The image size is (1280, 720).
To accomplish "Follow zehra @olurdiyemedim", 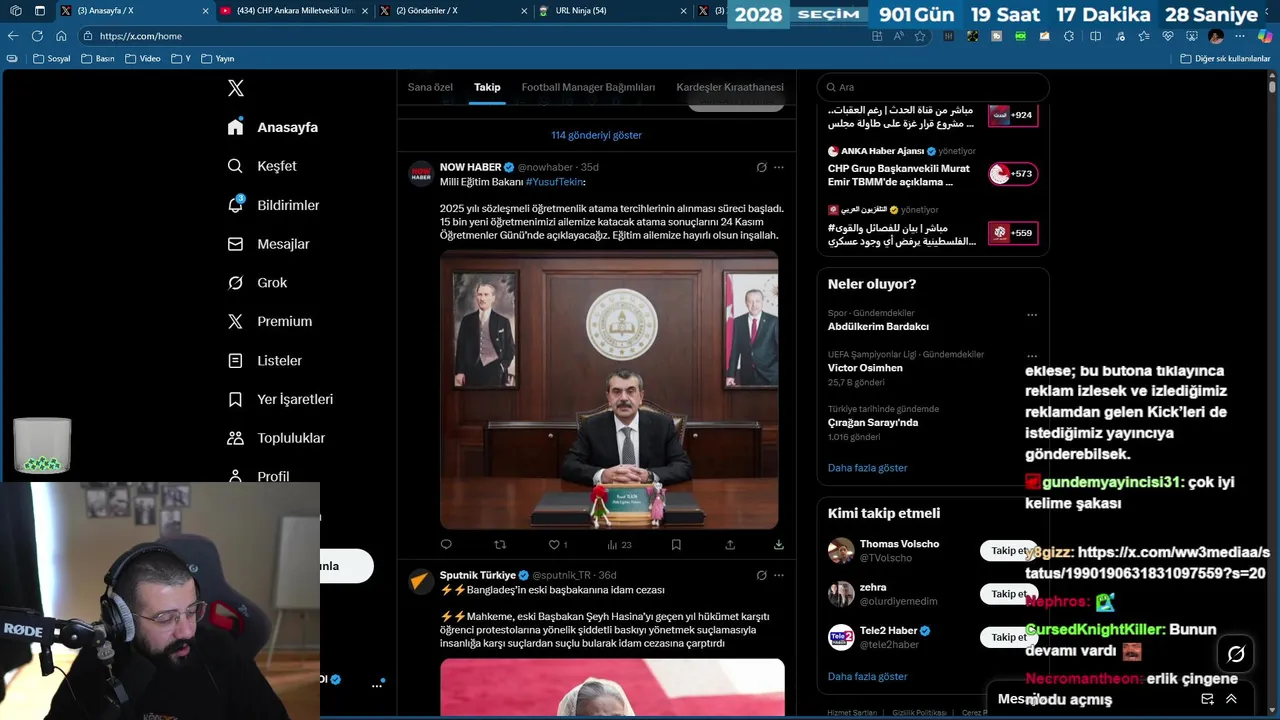I will click(1009, 594).
